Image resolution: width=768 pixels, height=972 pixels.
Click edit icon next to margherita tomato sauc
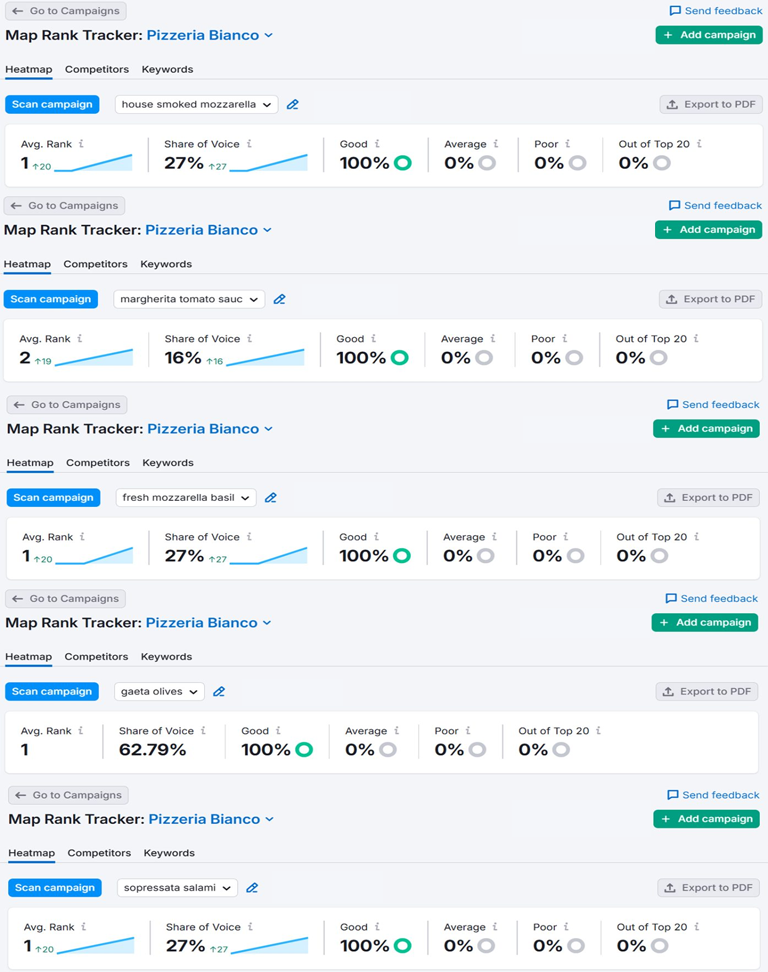(x=280, y=299)
